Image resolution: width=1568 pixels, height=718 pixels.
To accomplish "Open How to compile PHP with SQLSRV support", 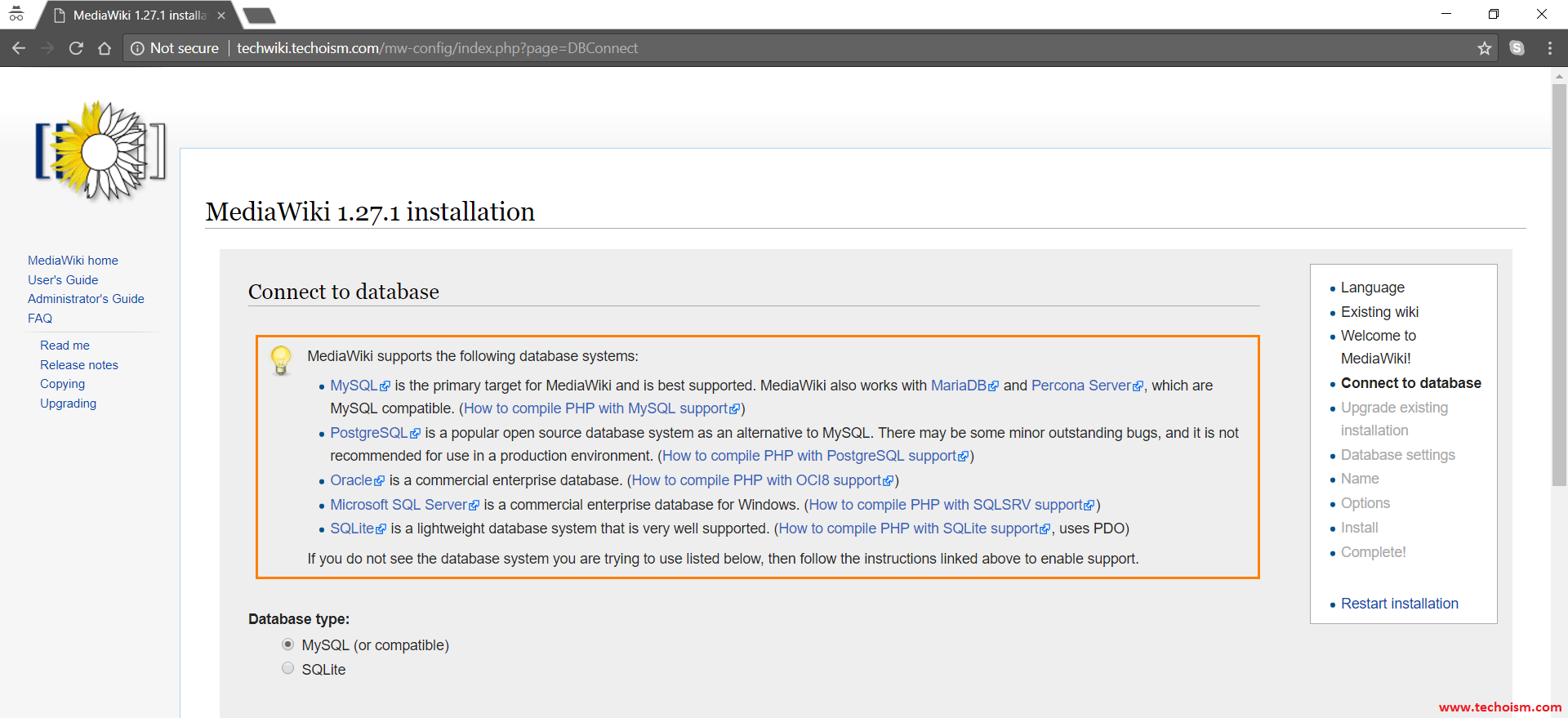I will (951, 504).
